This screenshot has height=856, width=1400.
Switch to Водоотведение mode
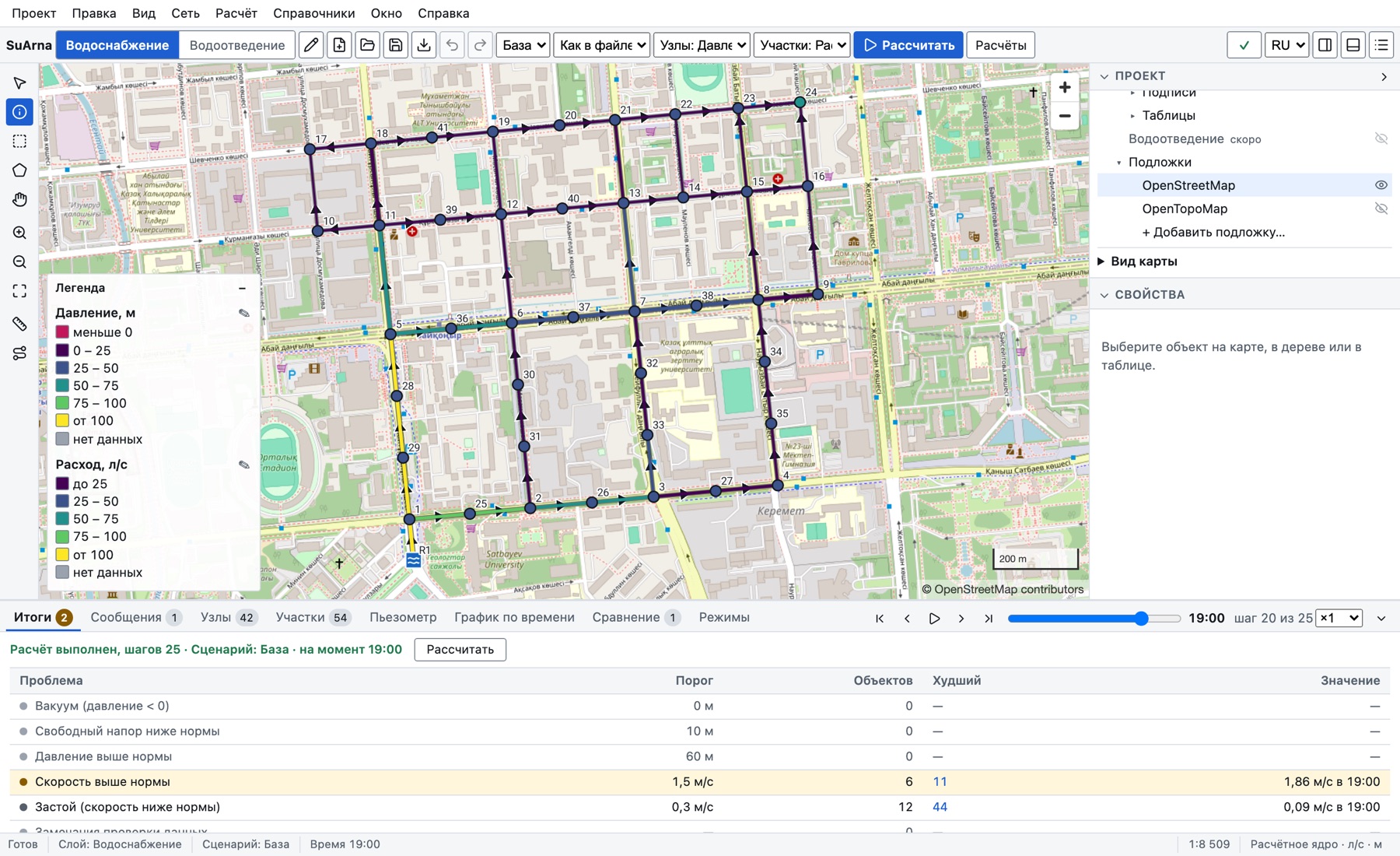(237, 45)
